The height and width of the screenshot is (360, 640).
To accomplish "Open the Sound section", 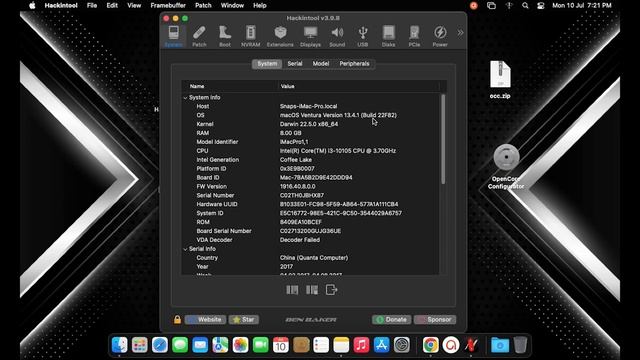I will [337, 36].
